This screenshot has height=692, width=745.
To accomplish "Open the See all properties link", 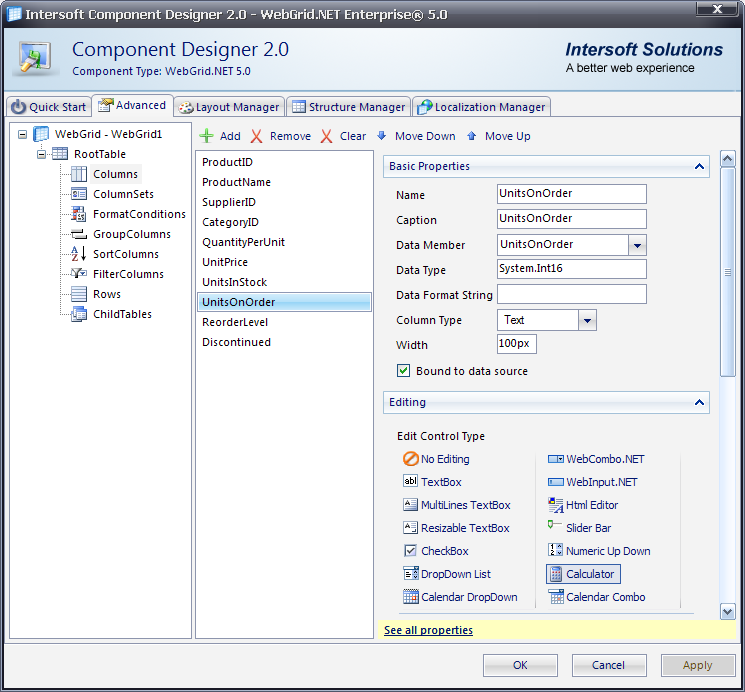I will [x=428, y=630].
